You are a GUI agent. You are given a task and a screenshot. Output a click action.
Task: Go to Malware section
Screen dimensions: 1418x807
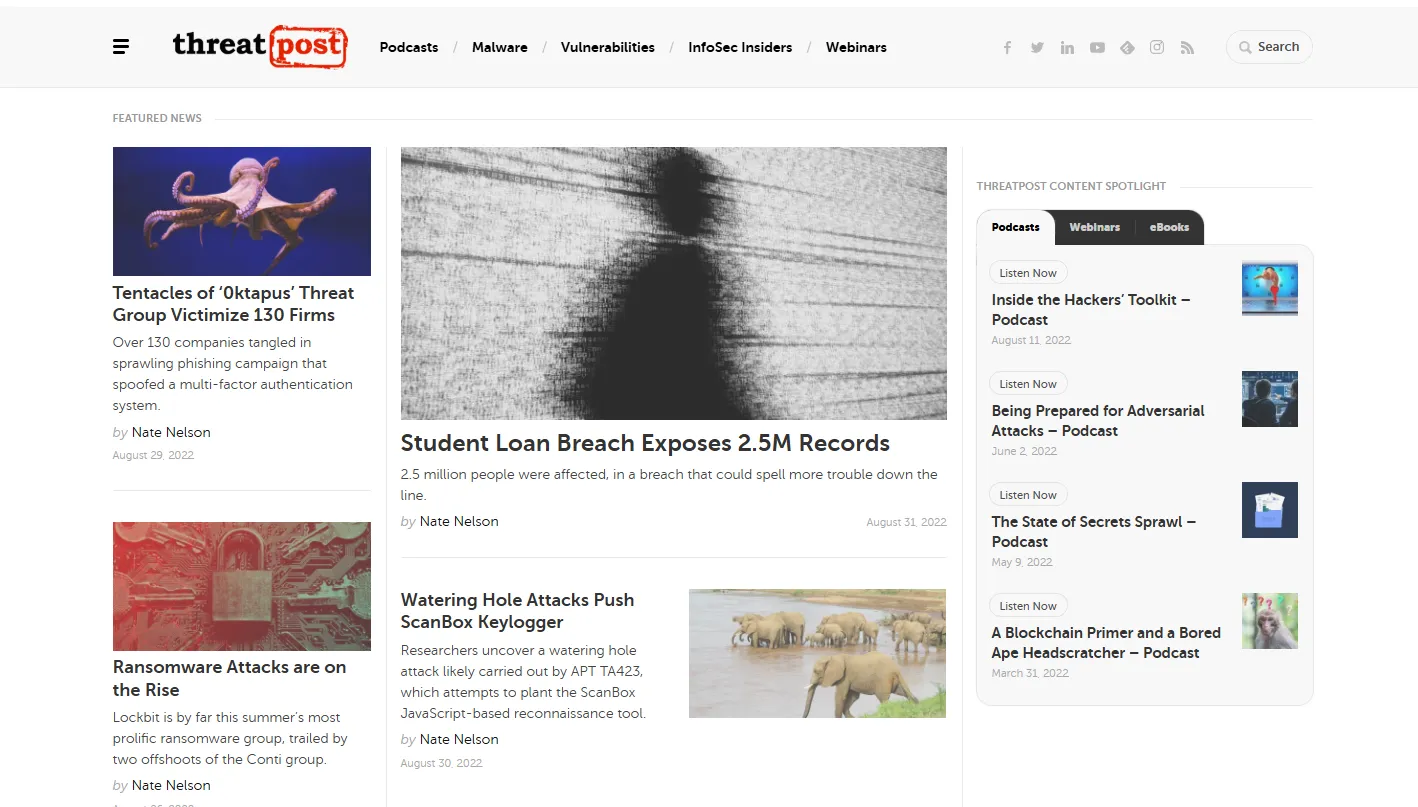tap(500, 47)
